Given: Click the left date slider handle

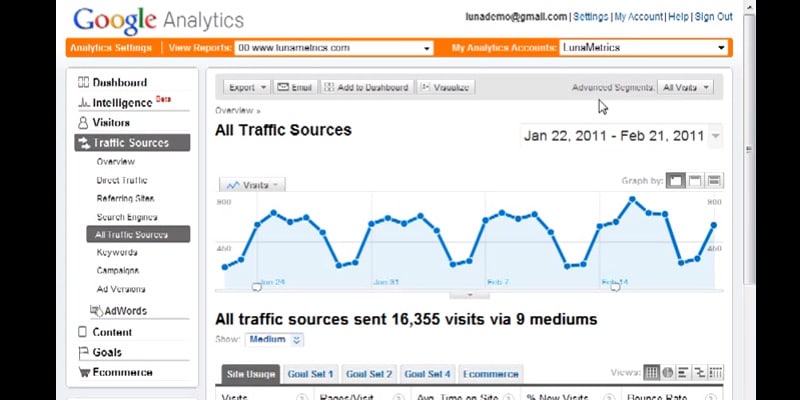Looking at the screenshot, I should 257,288.
